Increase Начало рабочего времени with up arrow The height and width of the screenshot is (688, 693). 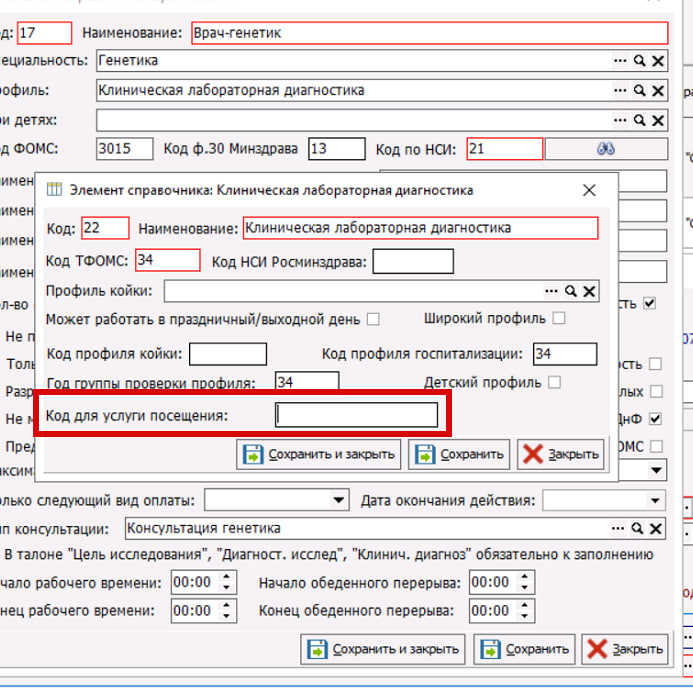tap(227, 577)
